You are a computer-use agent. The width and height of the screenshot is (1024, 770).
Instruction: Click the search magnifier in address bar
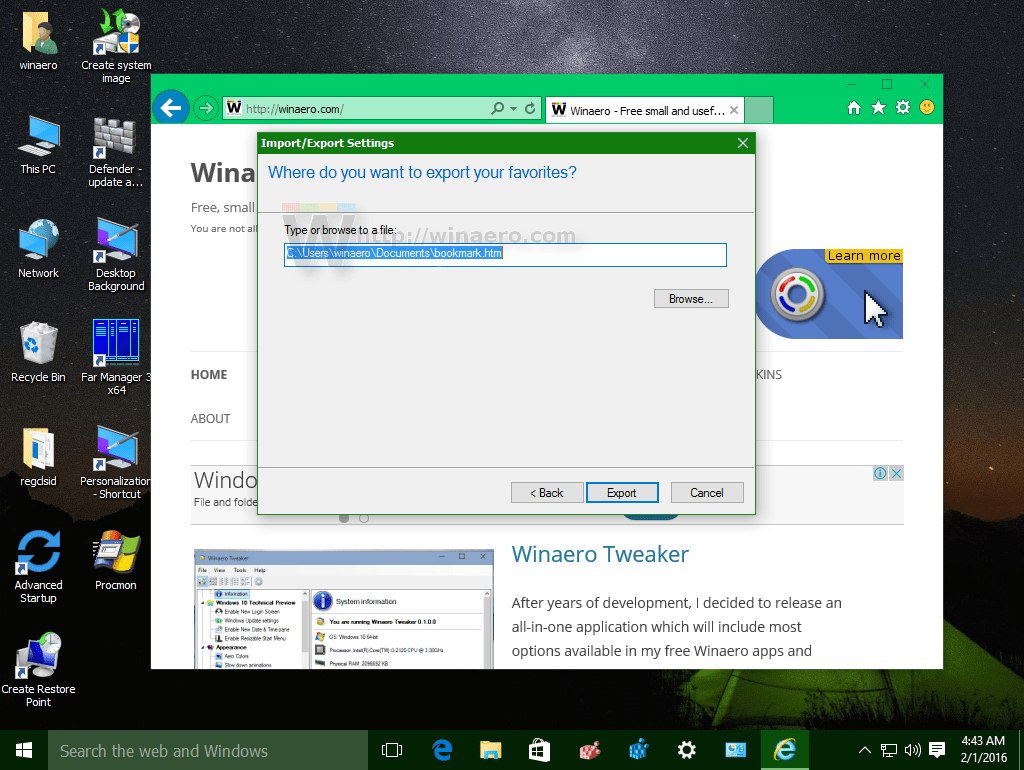point(498,108)
